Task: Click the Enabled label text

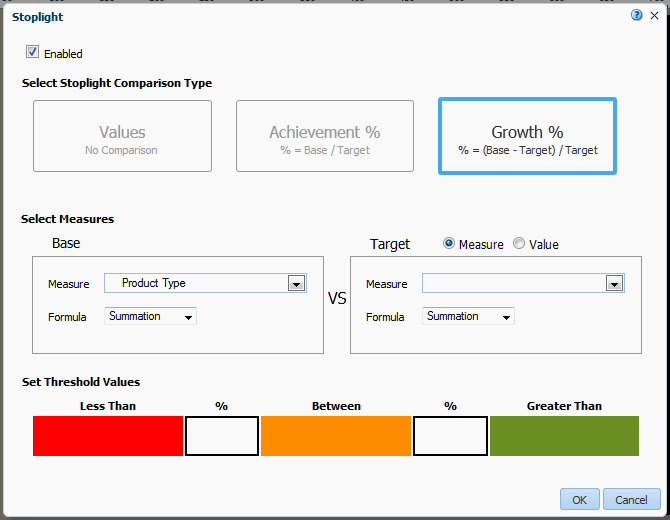Action: pyautogui.click(x=63, y=54)
